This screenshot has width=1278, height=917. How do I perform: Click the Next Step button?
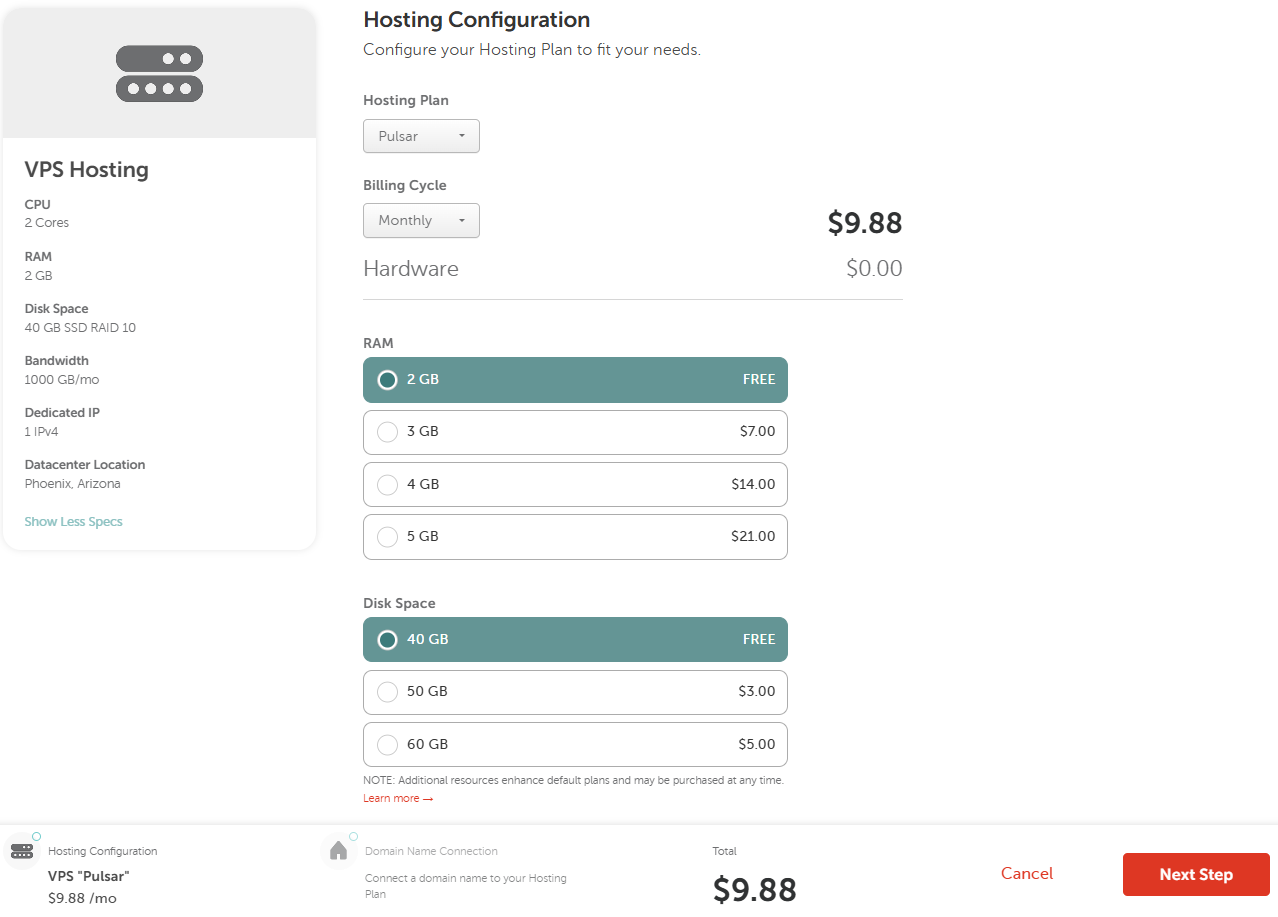coord(1195,875)
